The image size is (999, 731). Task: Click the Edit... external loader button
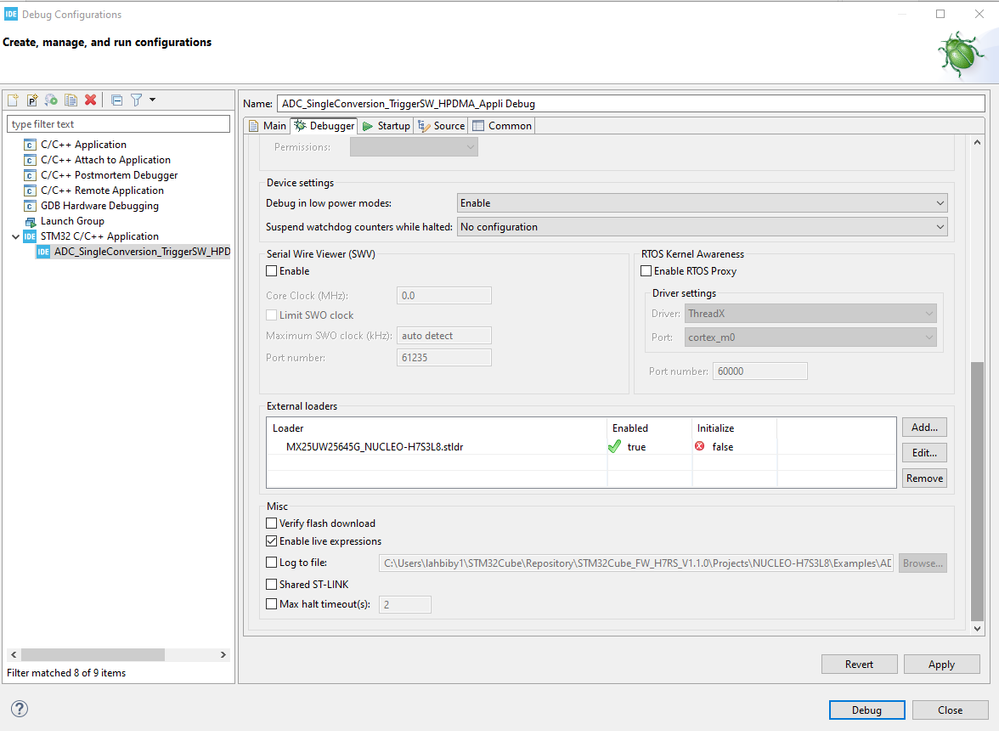pos(924,452)
